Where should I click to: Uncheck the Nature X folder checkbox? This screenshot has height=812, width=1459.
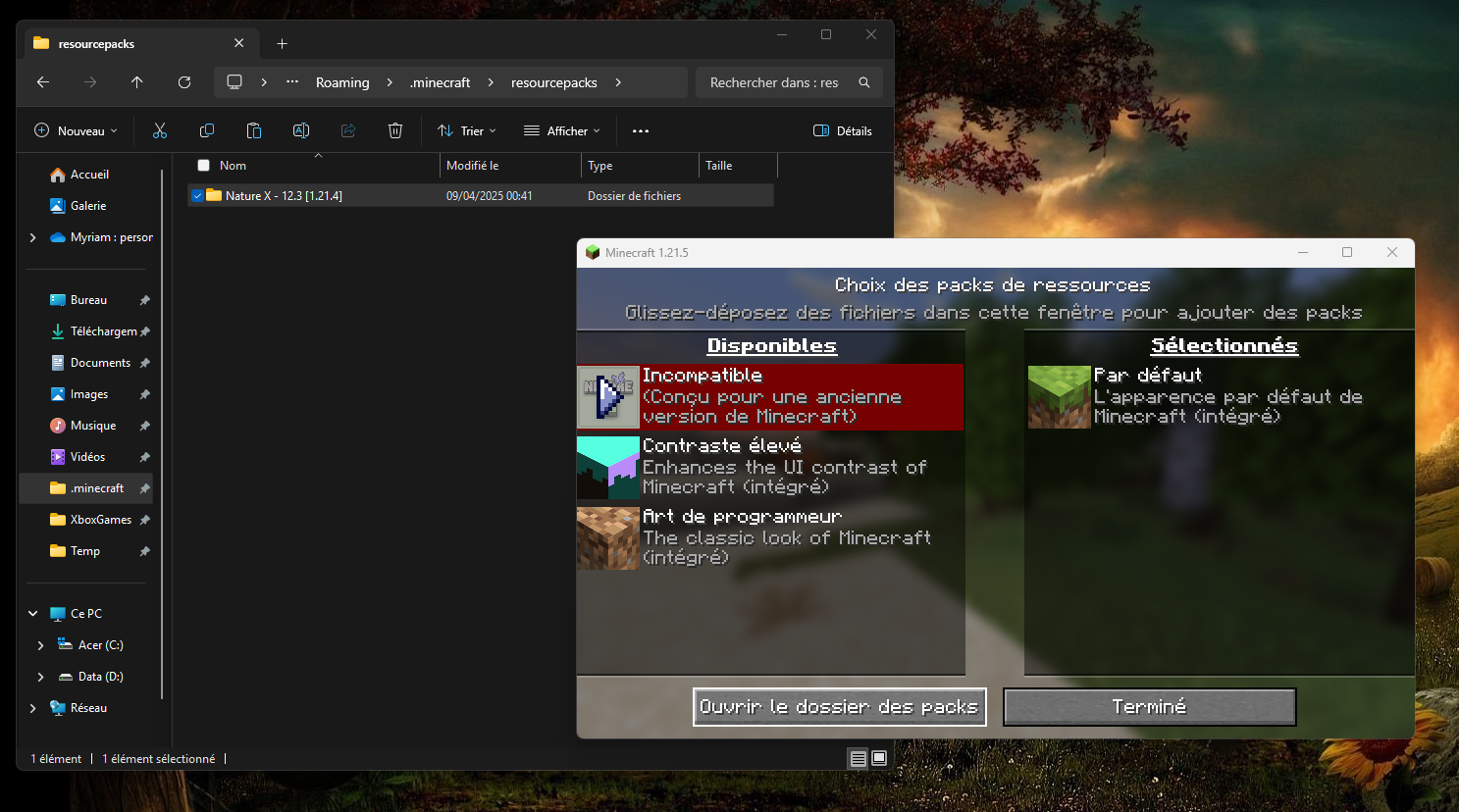point(197,196)
